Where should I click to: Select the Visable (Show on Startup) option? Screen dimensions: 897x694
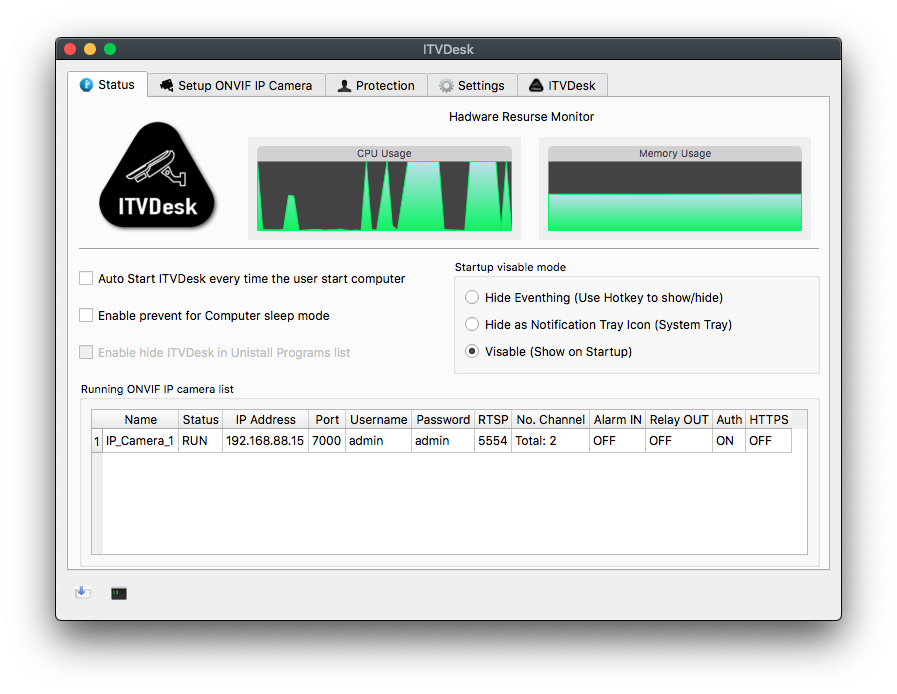pyautogui.click(x=471, y=351)
